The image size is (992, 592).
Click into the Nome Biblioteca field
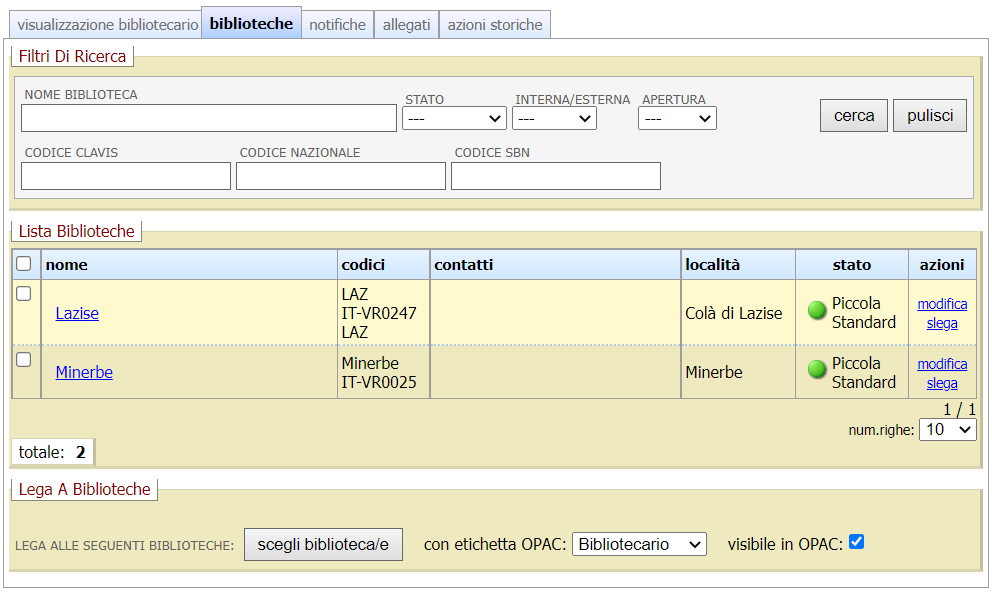pyautogui.click(x=209, y=118)
